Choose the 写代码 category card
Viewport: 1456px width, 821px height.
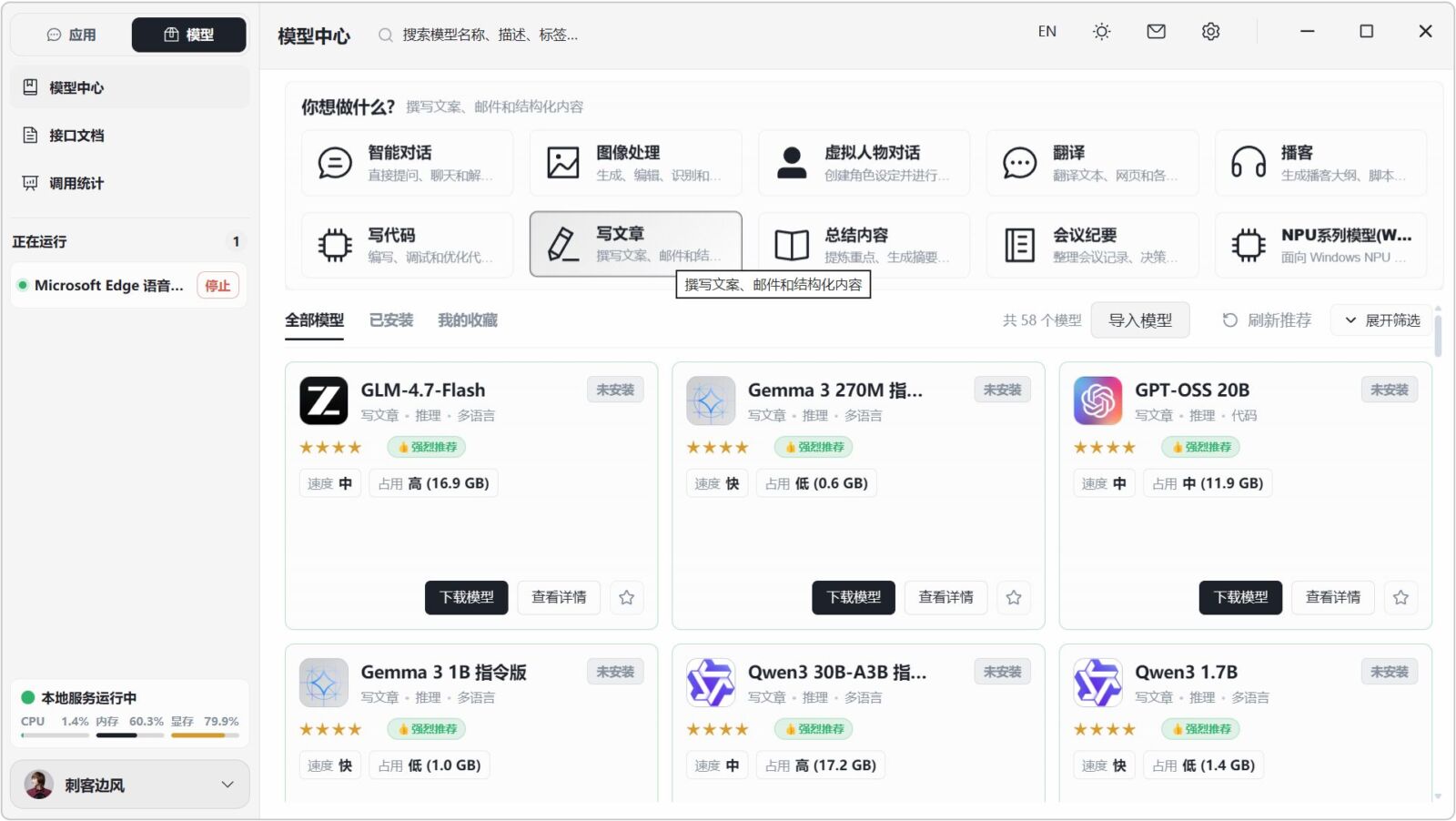(x=408, y=245)
